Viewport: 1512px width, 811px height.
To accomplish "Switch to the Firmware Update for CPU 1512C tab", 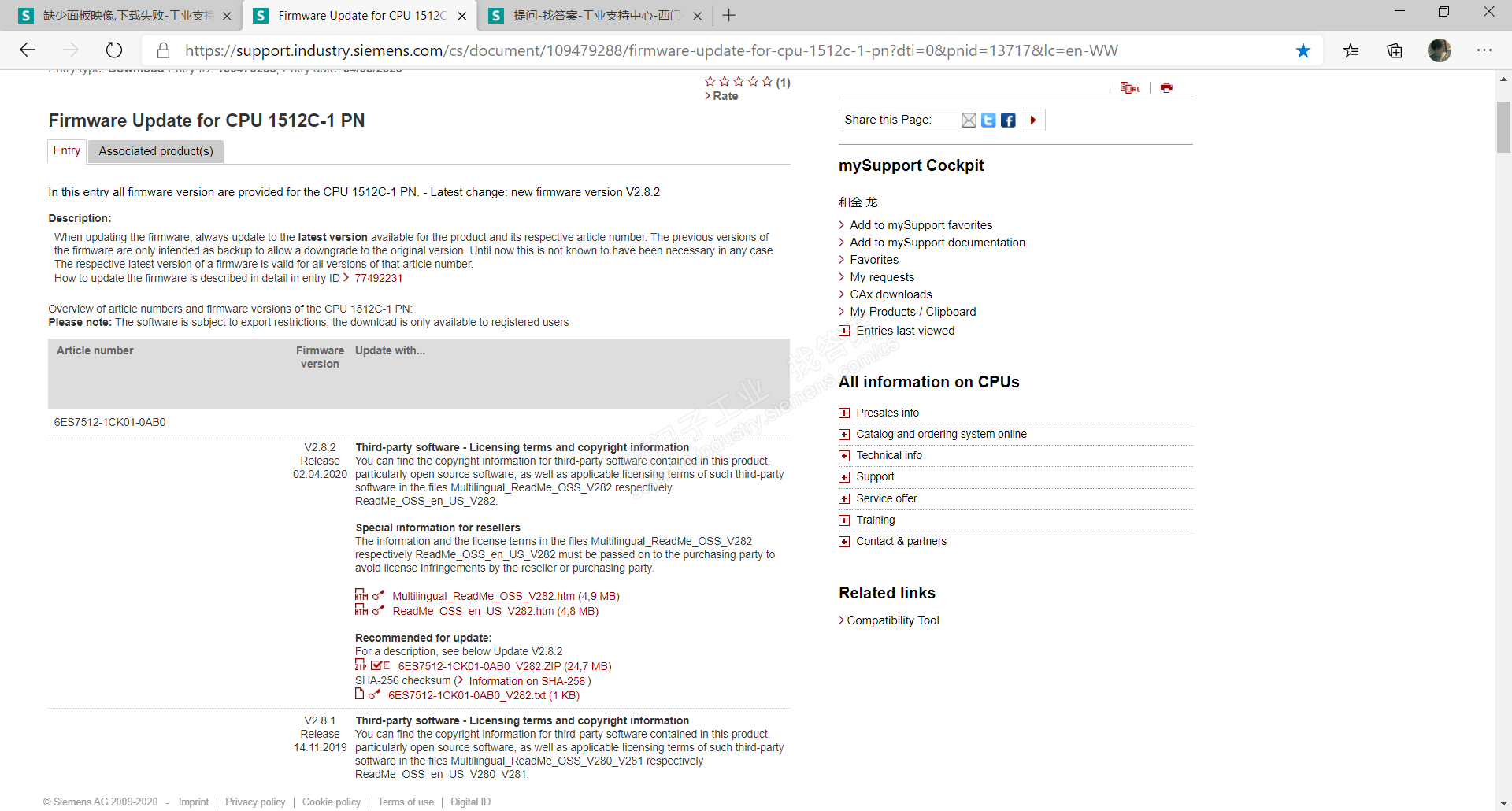I will click(x=360, y=16).
